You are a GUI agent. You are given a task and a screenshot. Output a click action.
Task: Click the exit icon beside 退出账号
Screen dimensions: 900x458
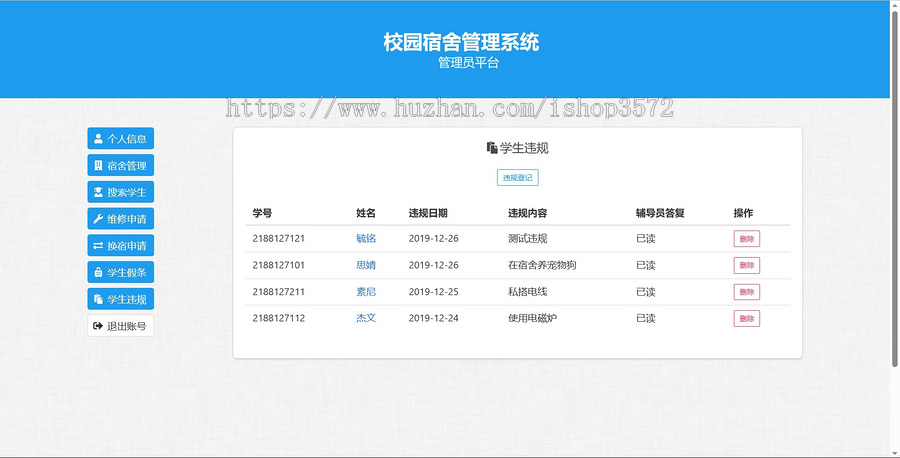tap(98, 326)
